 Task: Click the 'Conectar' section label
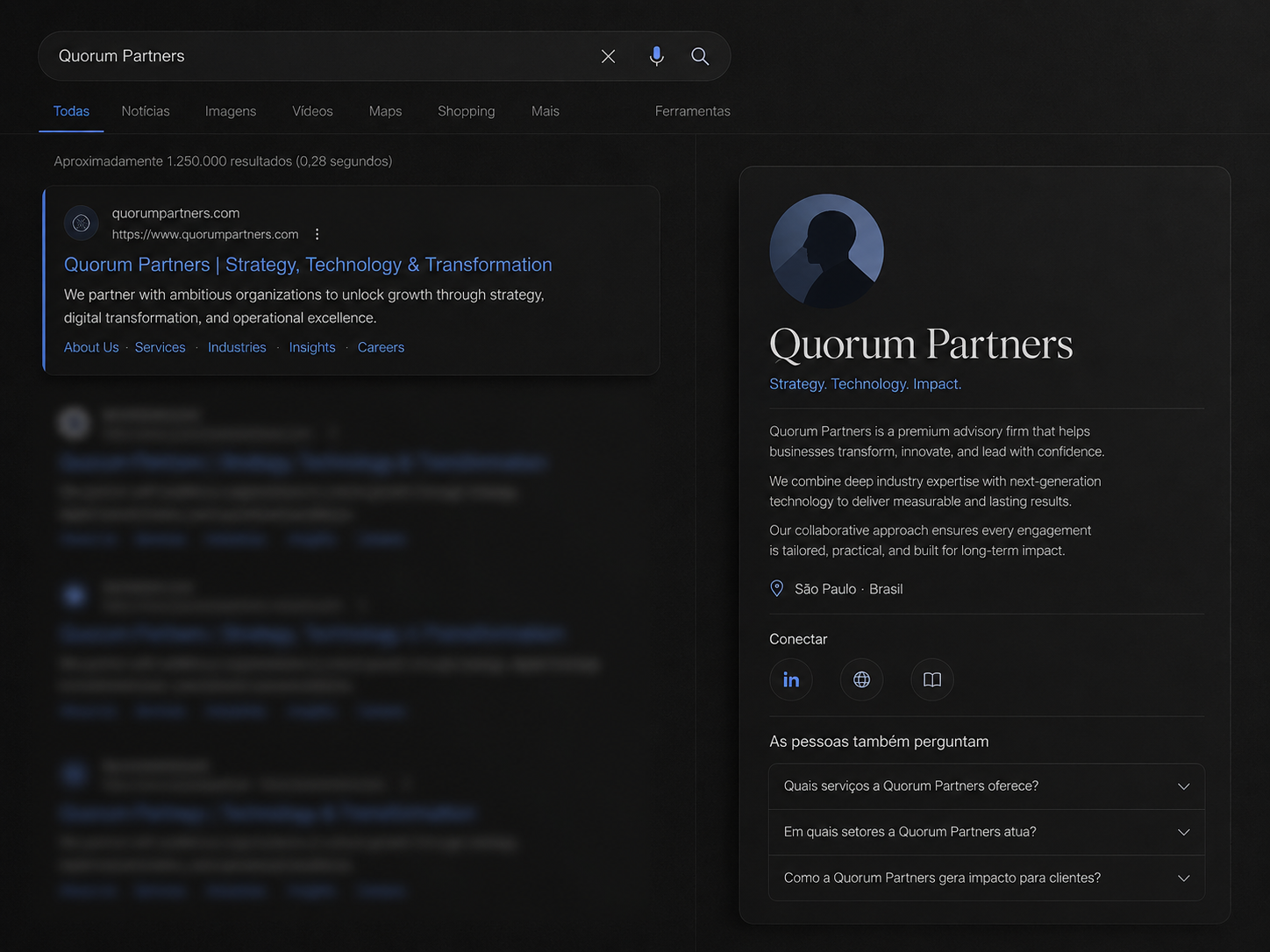798,639
